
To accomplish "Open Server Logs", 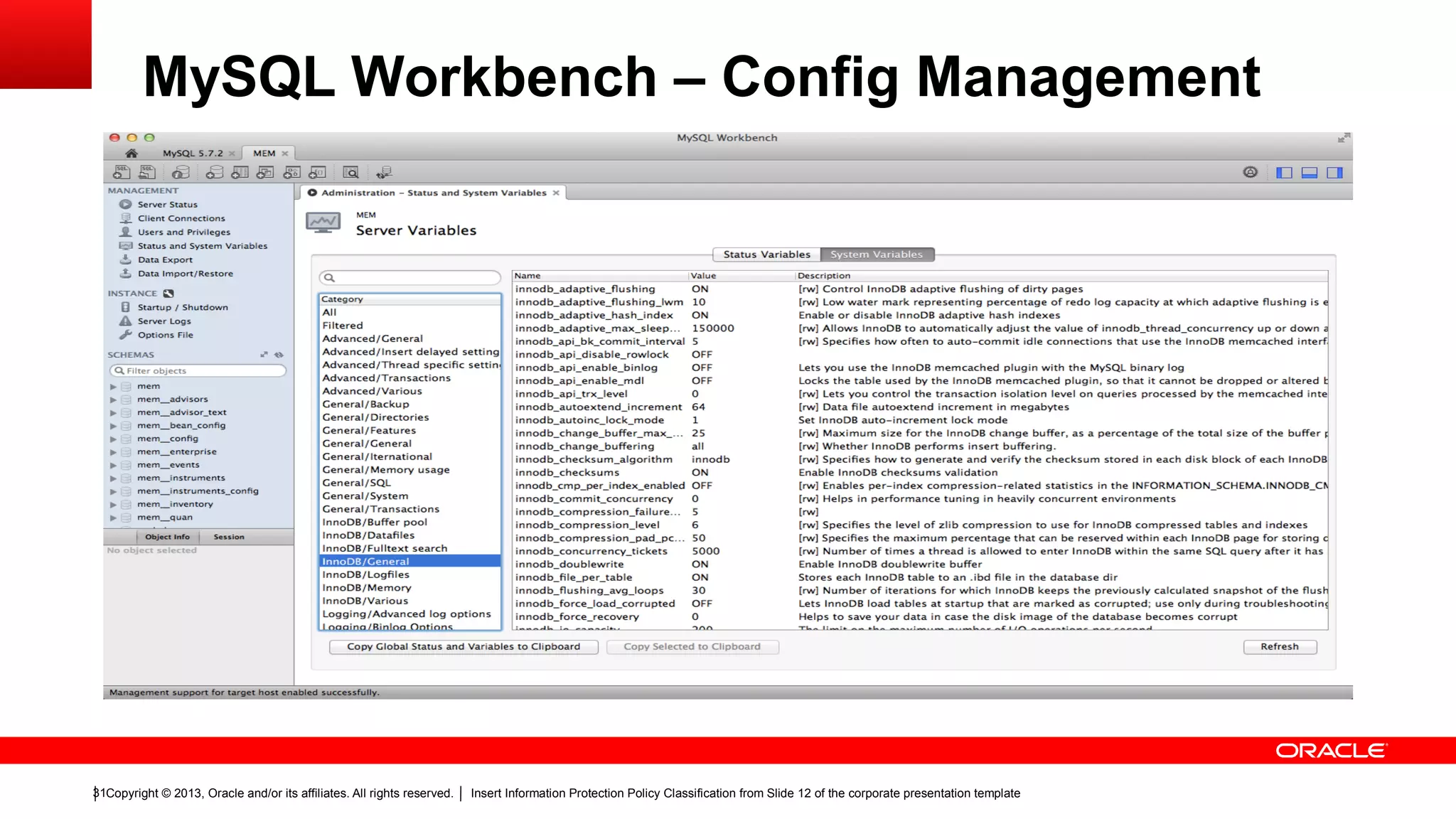I will point(164,321).
